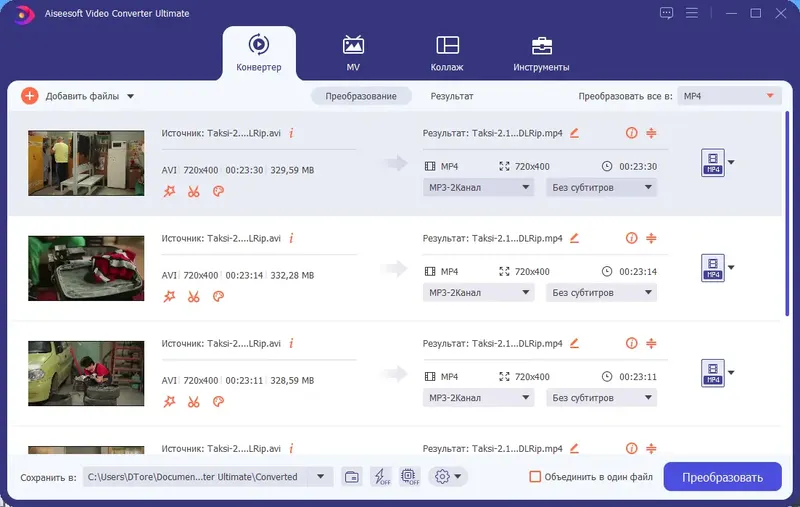Open the output folder icon
The image size is (800, 507).
(352, 477)
